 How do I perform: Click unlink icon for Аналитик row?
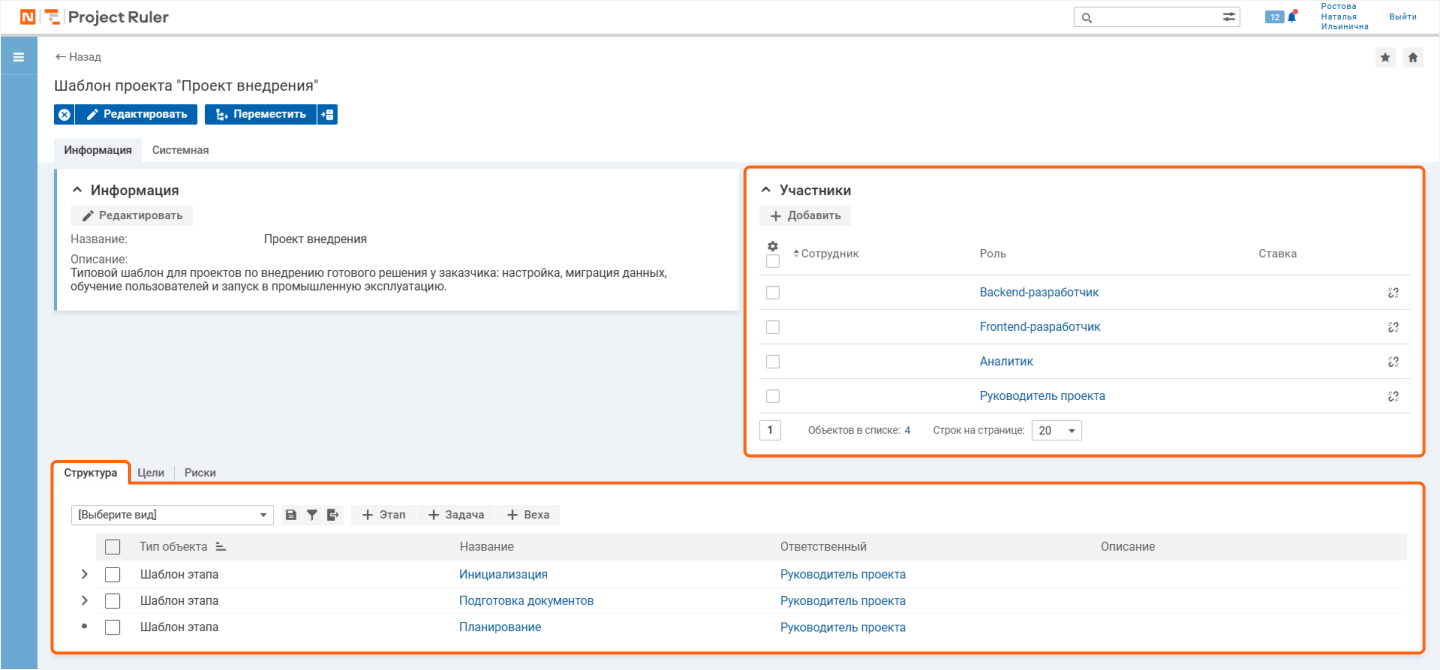click(1393, 362)
